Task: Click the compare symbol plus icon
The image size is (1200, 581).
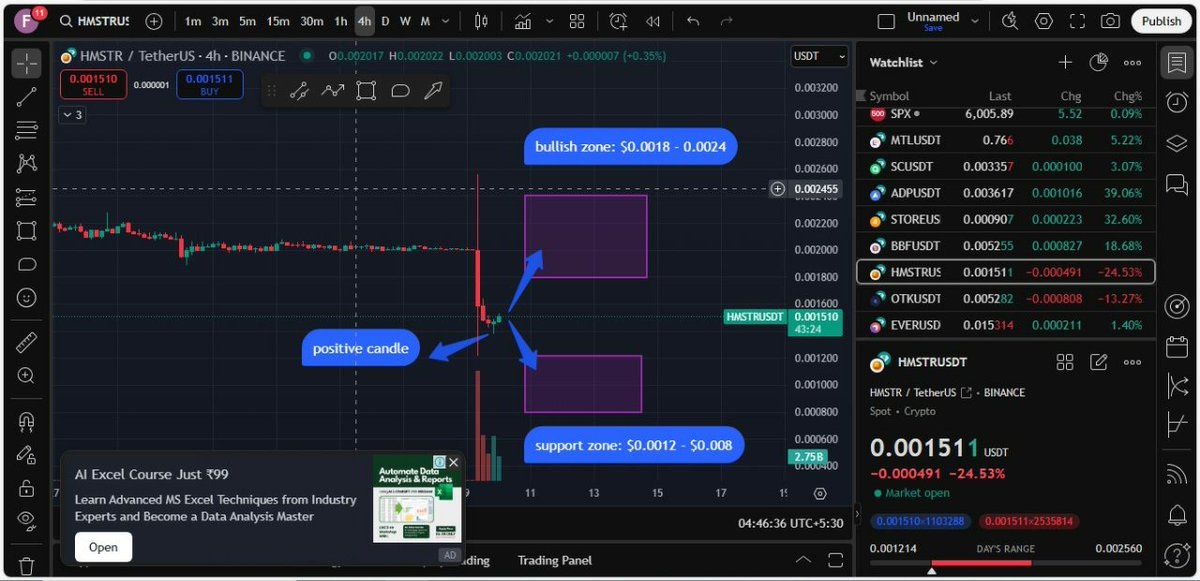Action: click(153, 21)
